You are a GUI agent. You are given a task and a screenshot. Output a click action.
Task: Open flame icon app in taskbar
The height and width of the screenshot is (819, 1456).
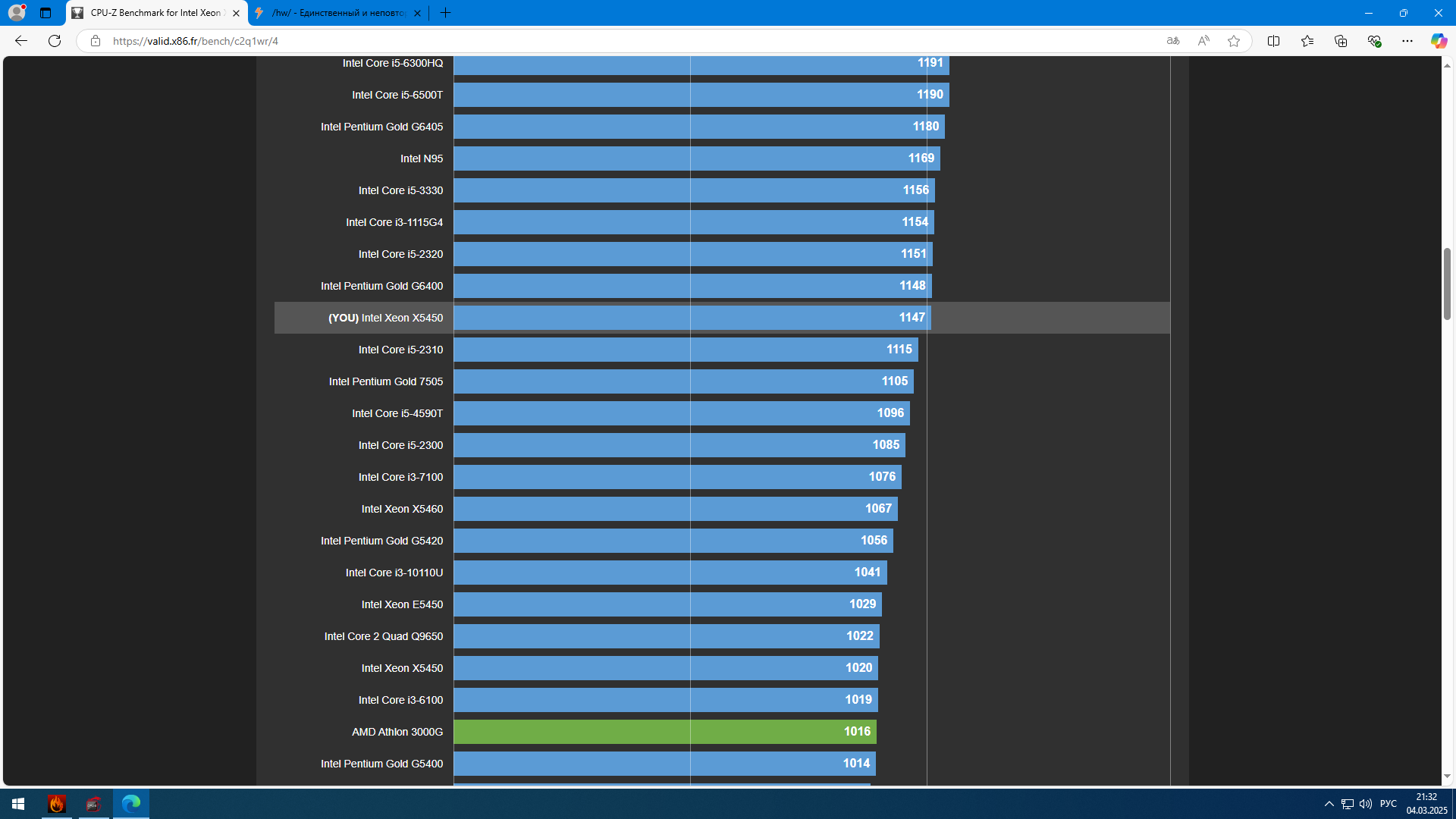(x=57, y=804)
